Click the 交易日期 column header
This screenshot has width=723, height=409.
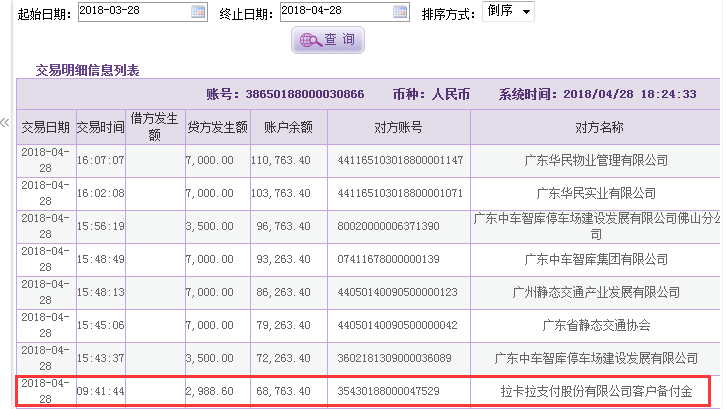pos(46,127)
